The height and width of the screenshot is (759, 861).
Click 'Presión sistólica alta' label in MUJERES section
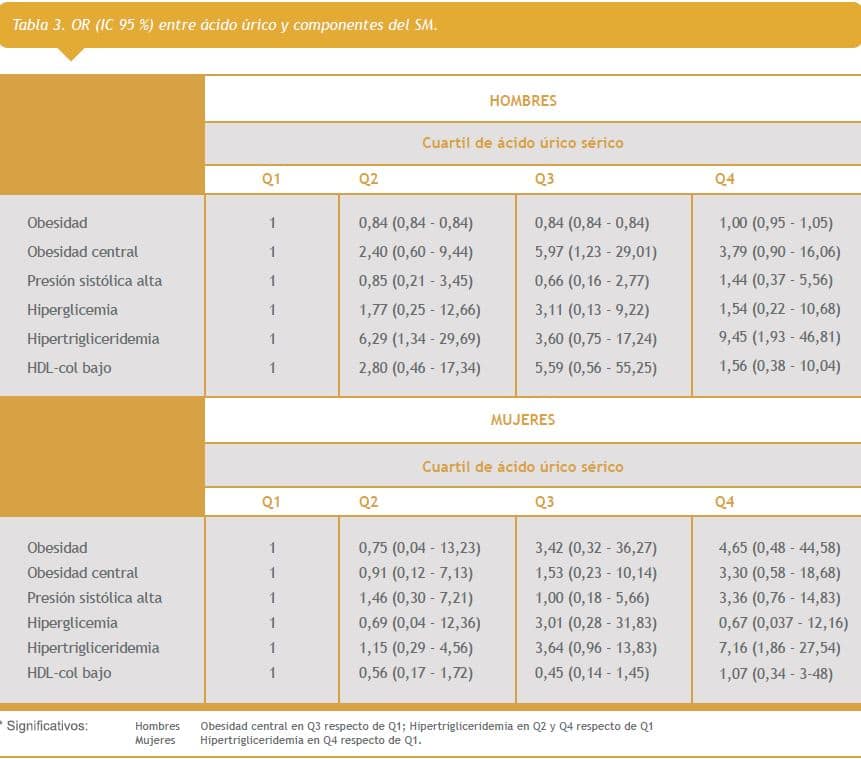94,598
